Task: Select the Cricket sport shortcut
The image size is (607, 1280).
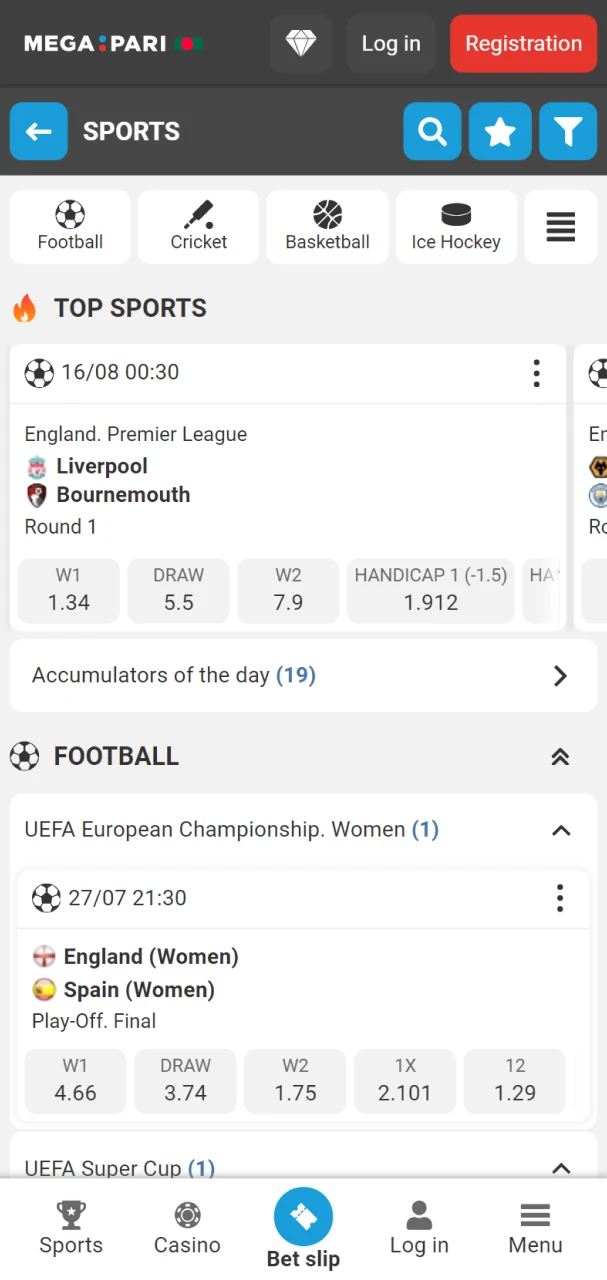Action: click(x=198, y=227)
